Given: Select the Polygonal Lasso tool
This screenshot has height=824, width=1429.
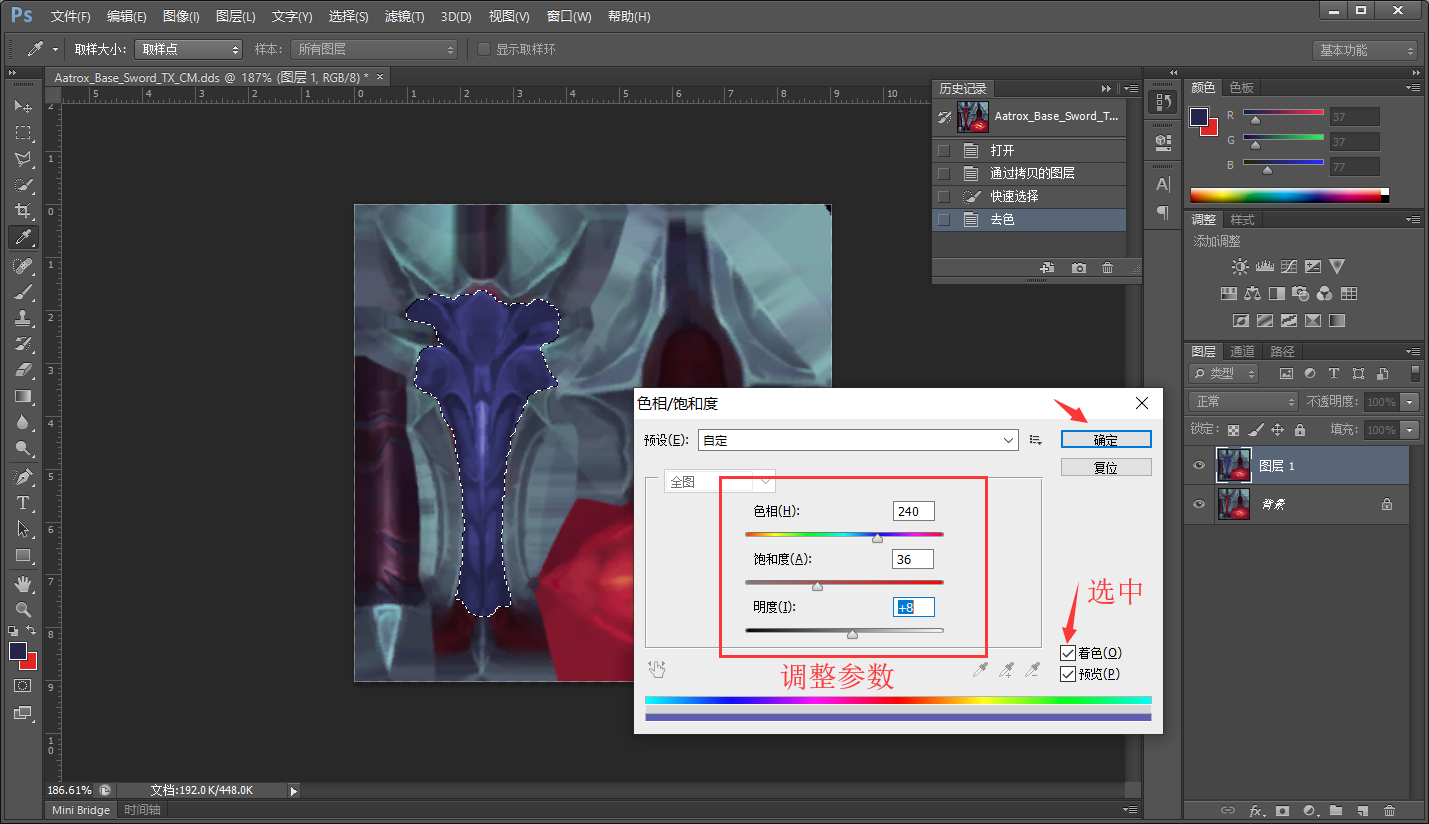Looking at the screenshot, I should 23,159.
